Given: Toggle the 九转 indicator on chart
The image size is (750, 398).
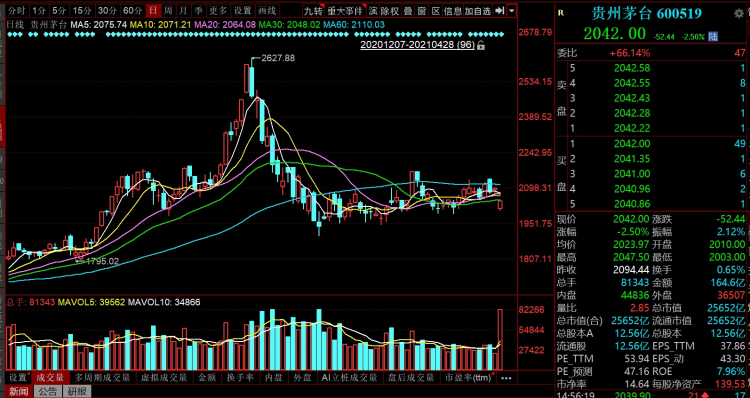Looking at the screenshot, I should pos(314,11).
